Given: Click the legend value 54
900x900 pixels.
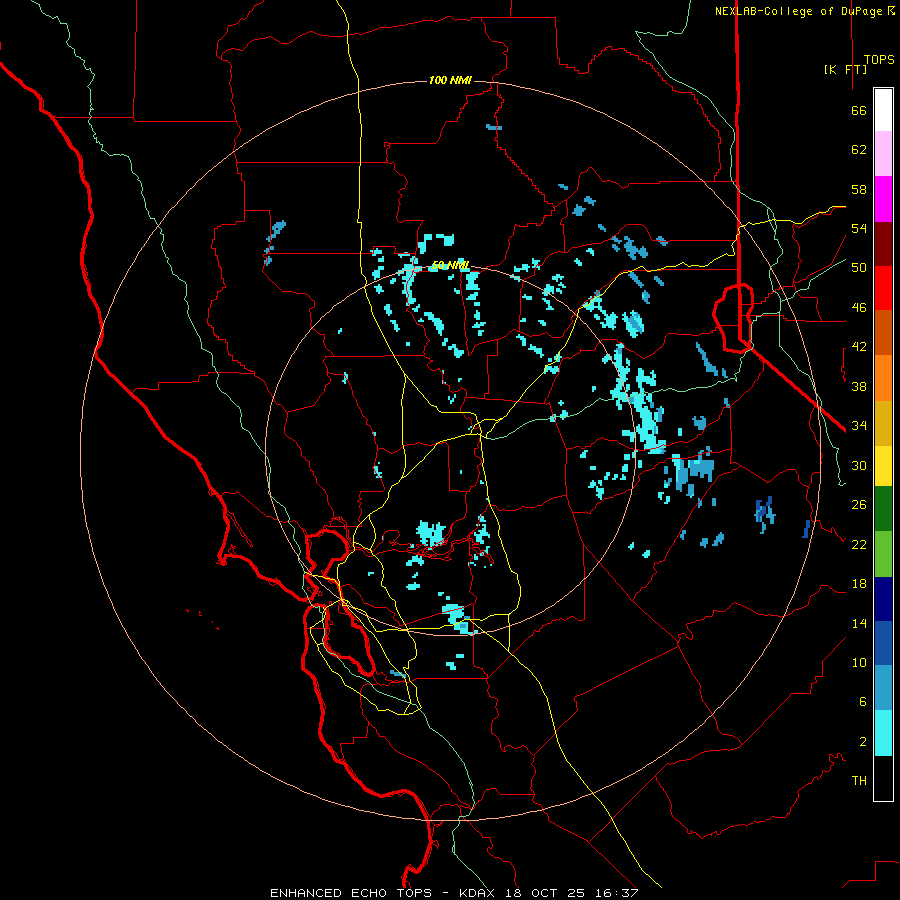Looking at the screenshot, I should 859,228.
